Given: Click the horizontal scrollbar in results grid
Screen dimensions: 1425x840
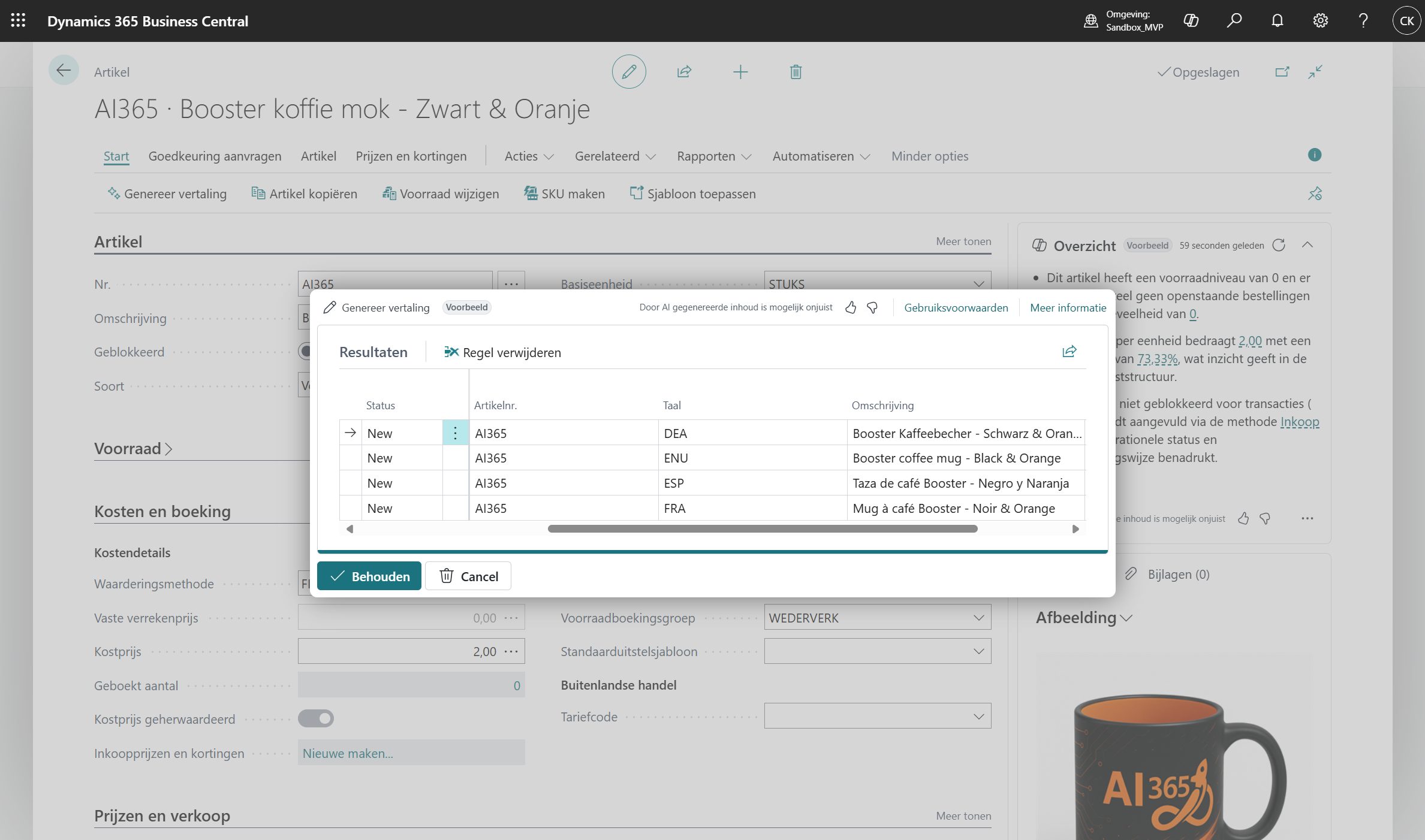Looking at the screenshot, I should [x=762, y=529].
